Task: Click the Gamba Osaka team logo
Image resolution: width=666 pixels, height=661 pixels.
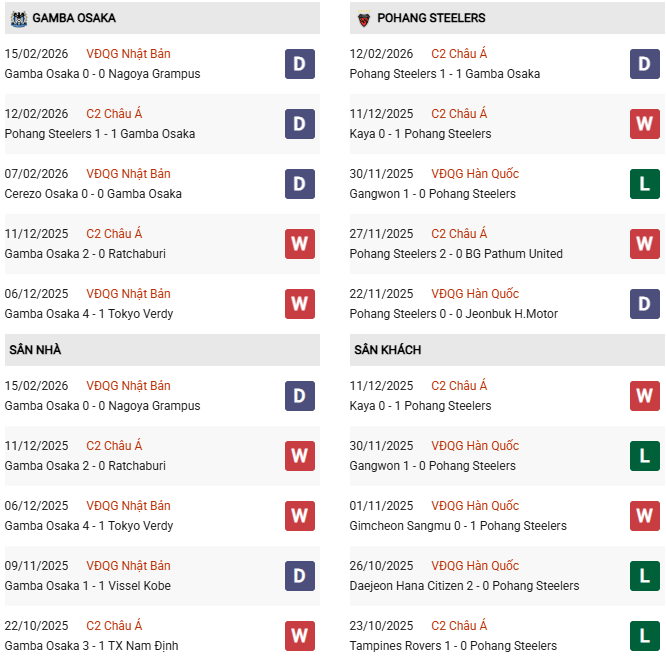Action: click(x=17, y=18)
